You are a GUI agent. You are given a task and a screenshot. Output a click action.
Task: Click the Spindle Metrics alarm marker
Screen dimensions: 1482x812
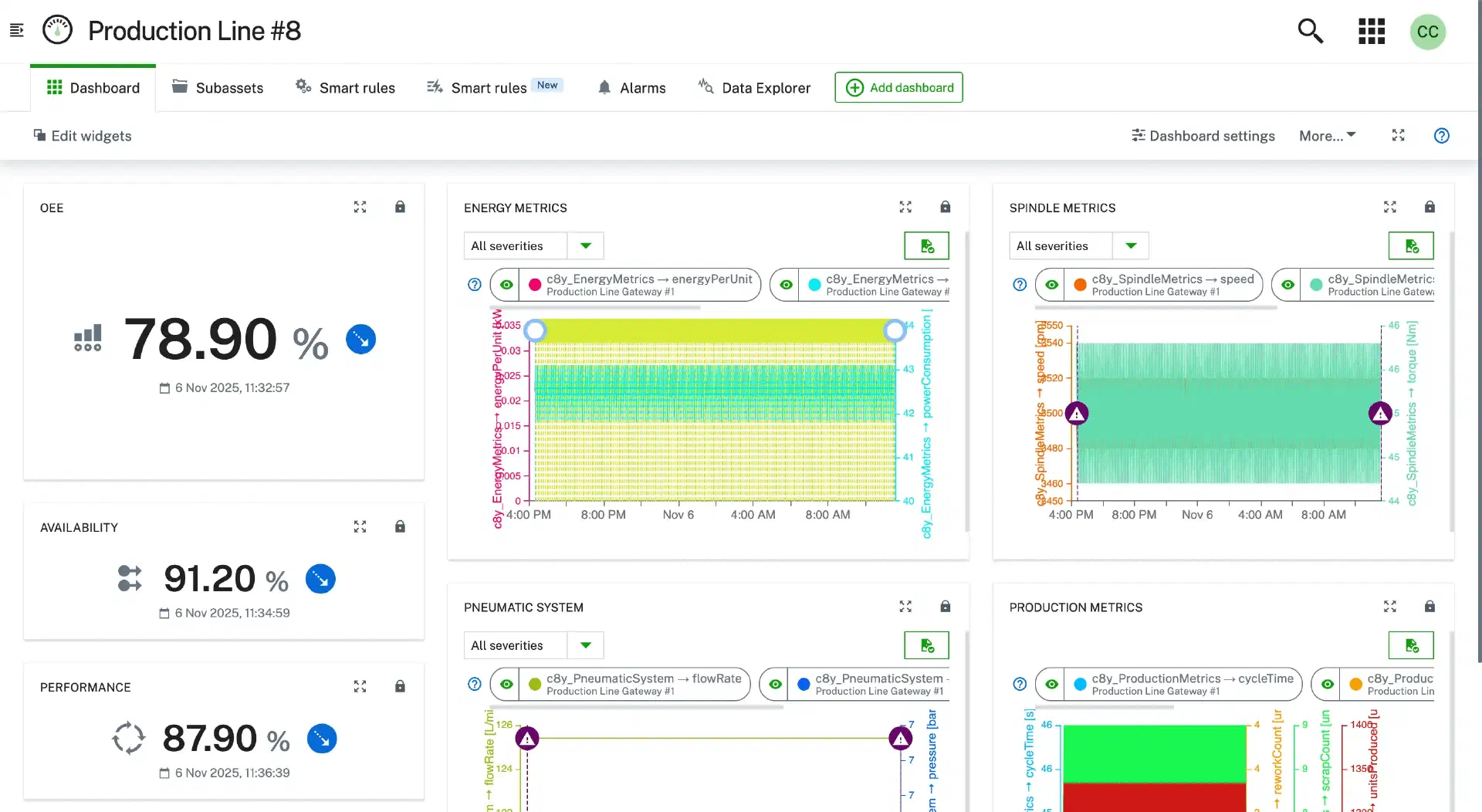pos(1077,414)
